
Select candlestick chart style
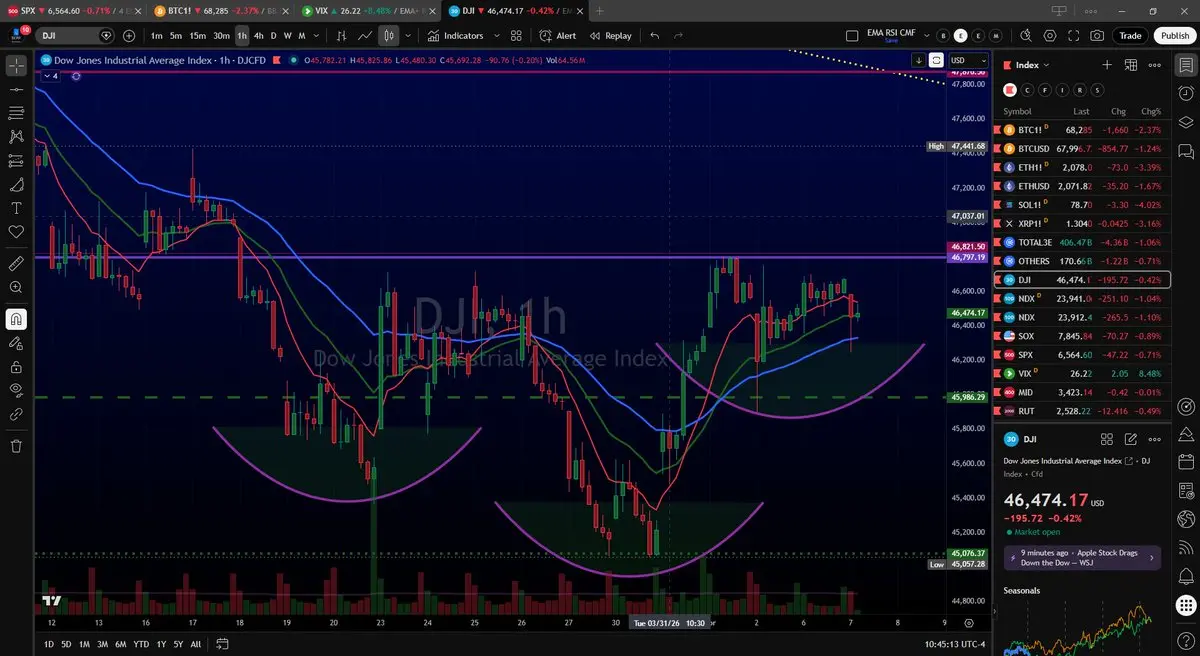pyautogui.click(x=389, y=35)
